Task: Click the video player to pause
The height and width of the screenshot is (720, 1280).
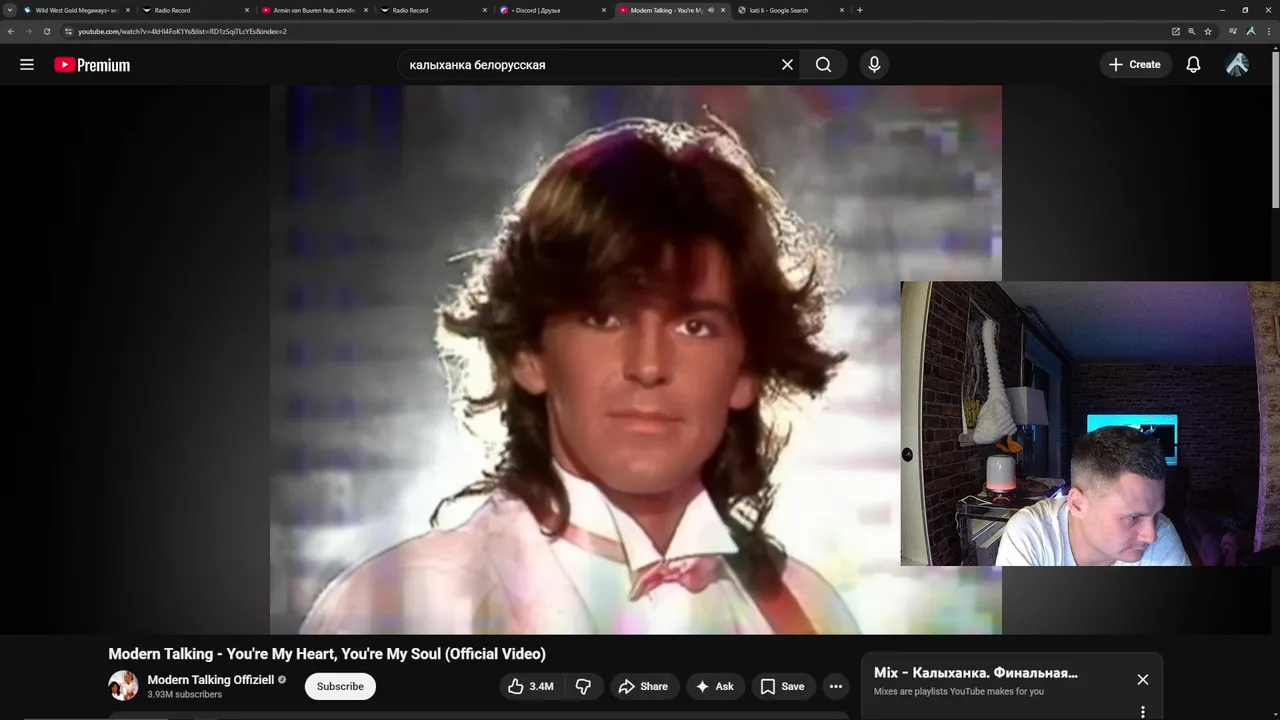Action: 636,360
